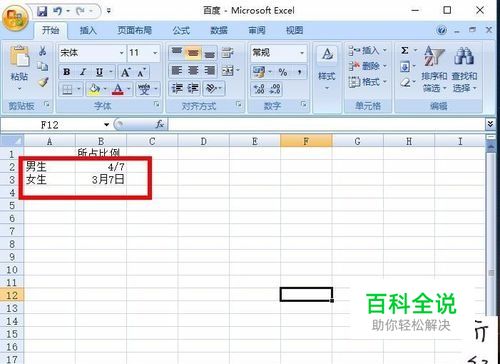Switch to the 公式 Formulas tab
Screen dimensions: 500x364
pos(181,30)
